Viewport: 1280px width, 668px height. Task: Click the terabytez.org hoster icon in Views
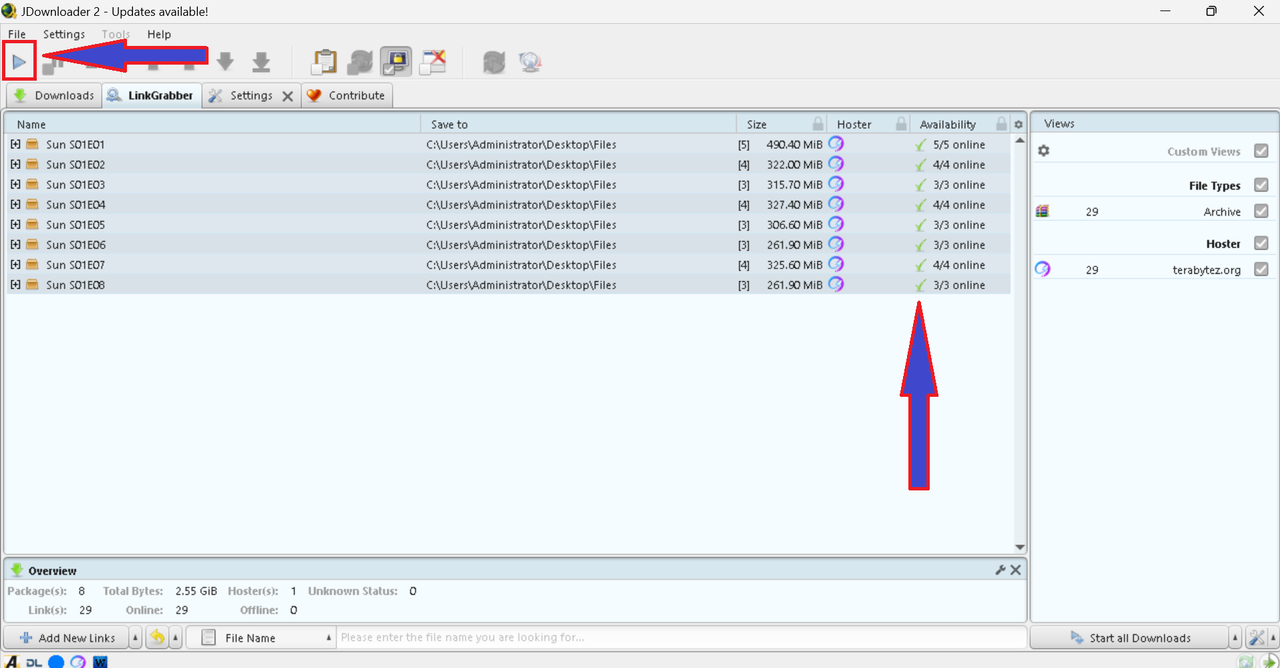[1043, 269]
